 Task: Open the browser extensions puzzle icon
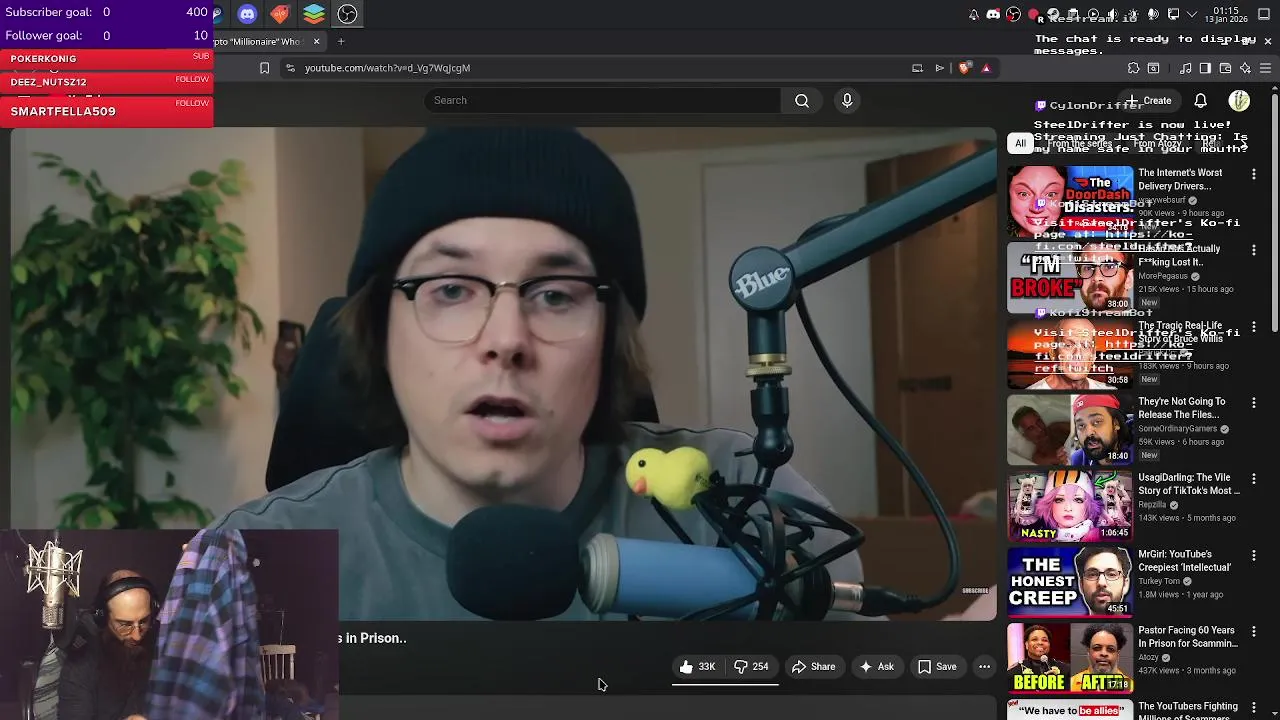1133,68
